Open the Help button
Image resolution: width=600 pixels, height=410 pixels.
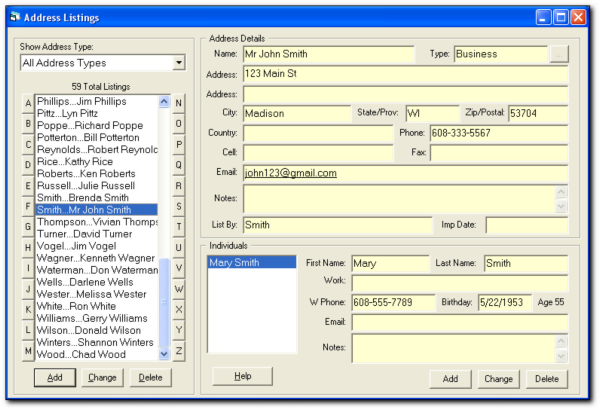242,376
